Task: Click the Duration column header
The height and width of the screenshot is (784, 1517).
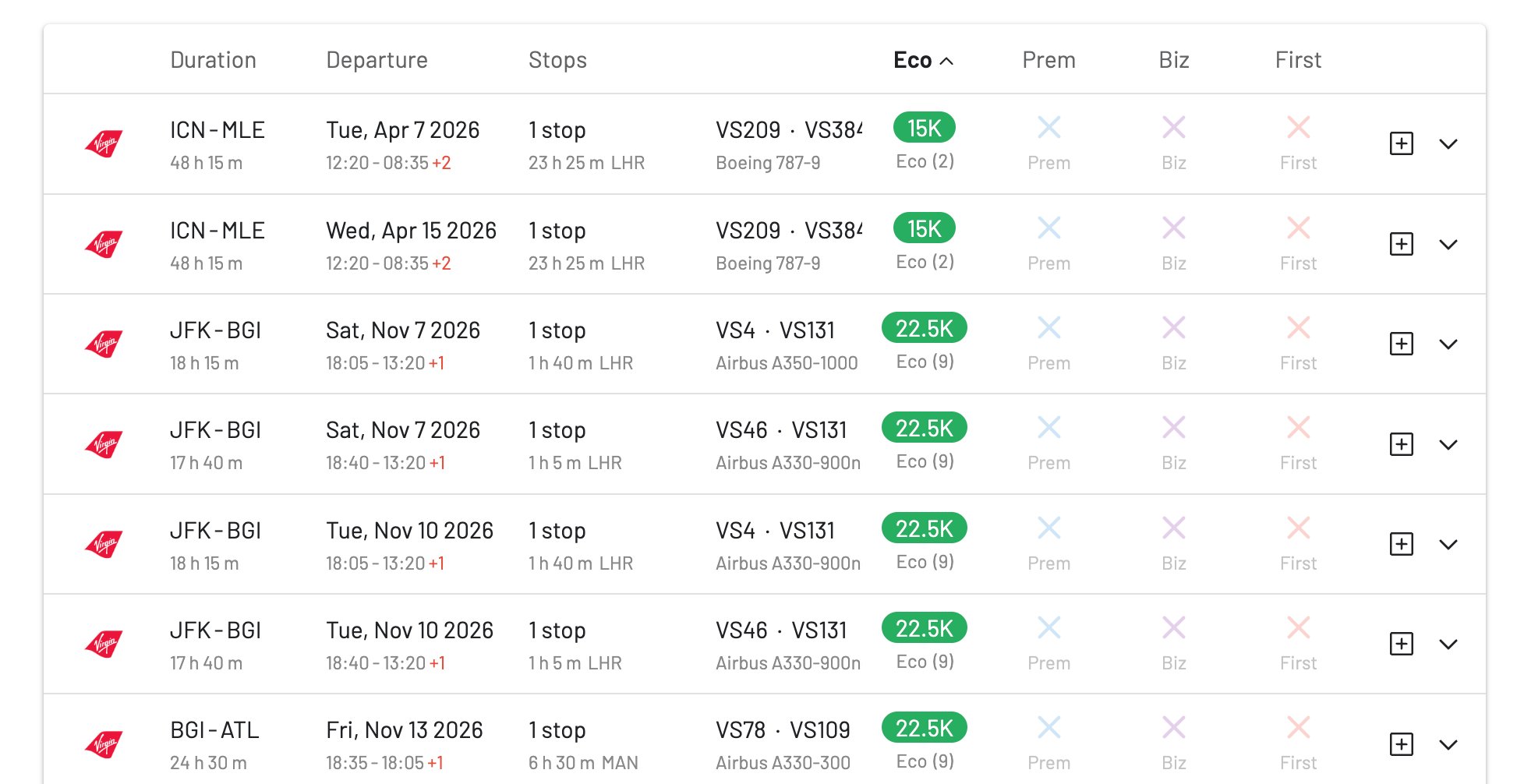Action: point(213,59)
